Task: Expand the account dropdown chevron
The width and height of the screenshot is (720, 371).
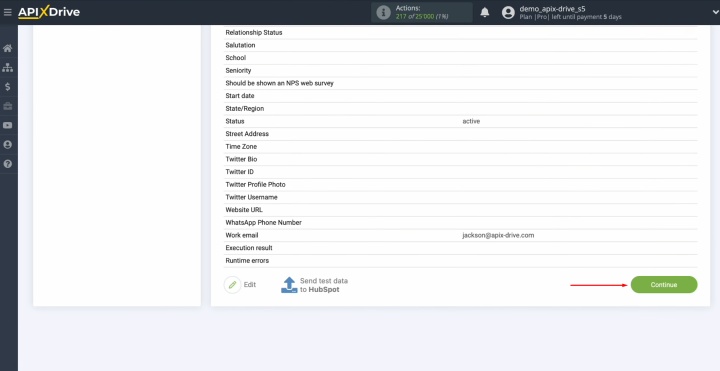Action: [x=714, y=12]
